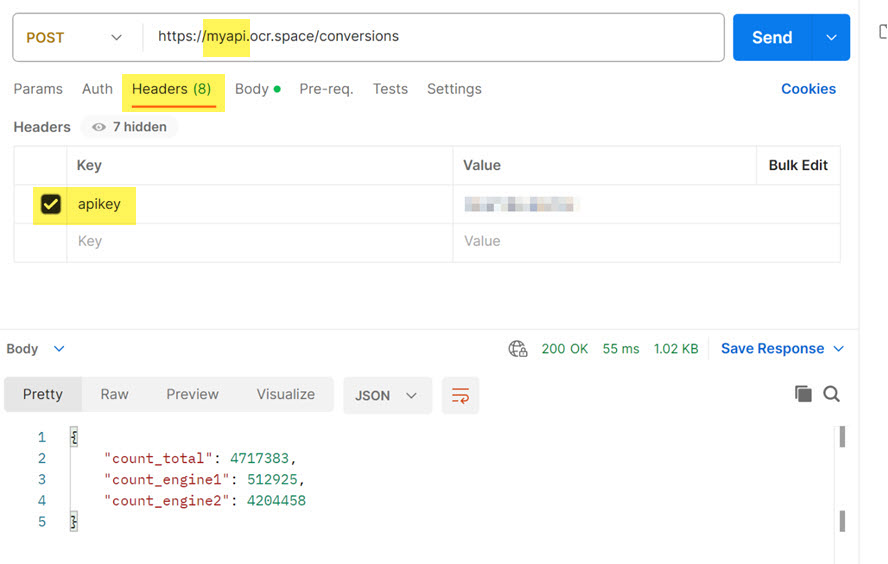Click the copy response icon

pyautogui.click(x=803, y=394)
